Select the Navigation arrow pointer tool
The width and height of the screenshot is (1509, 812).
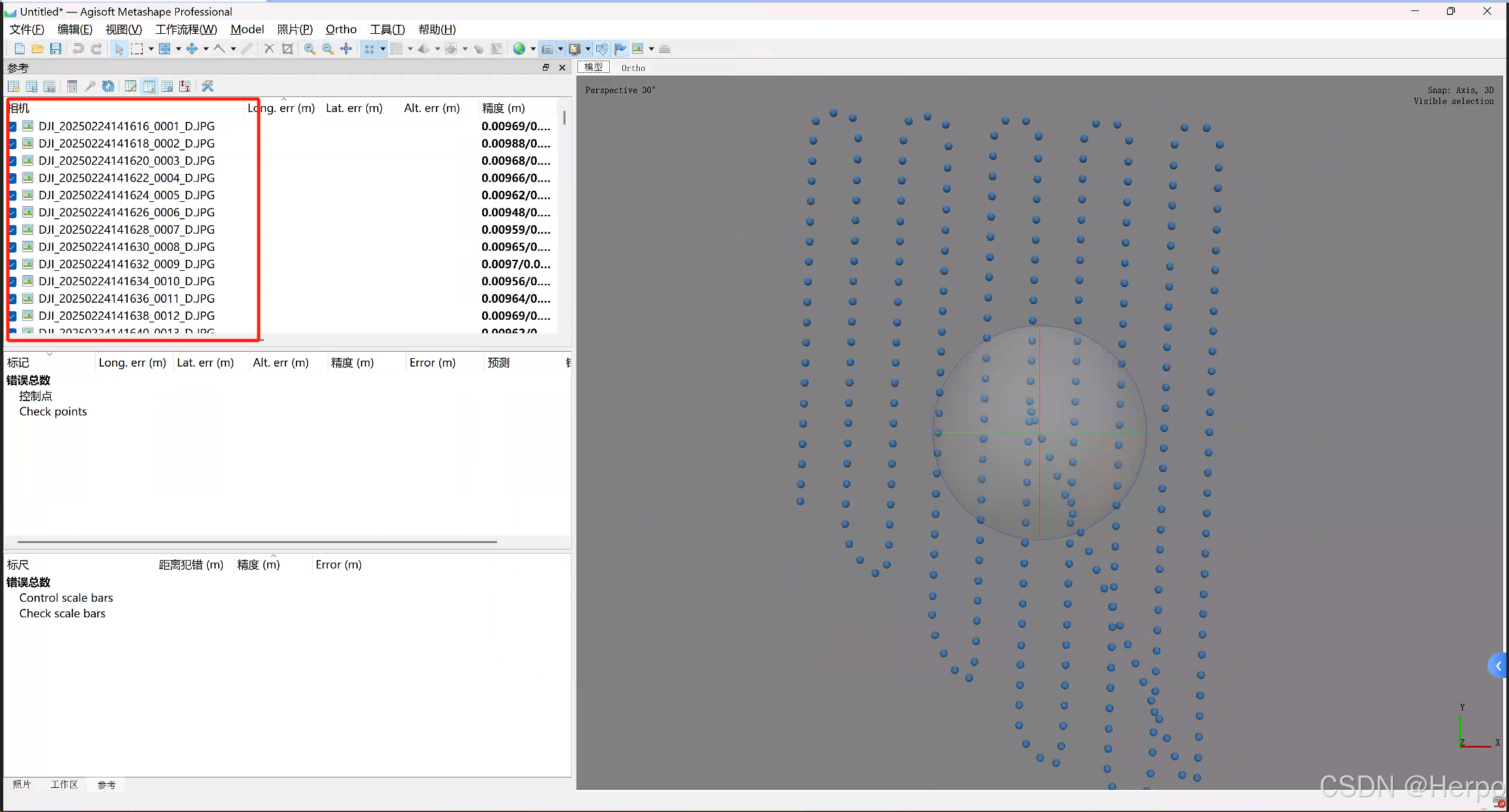(119, 49)
